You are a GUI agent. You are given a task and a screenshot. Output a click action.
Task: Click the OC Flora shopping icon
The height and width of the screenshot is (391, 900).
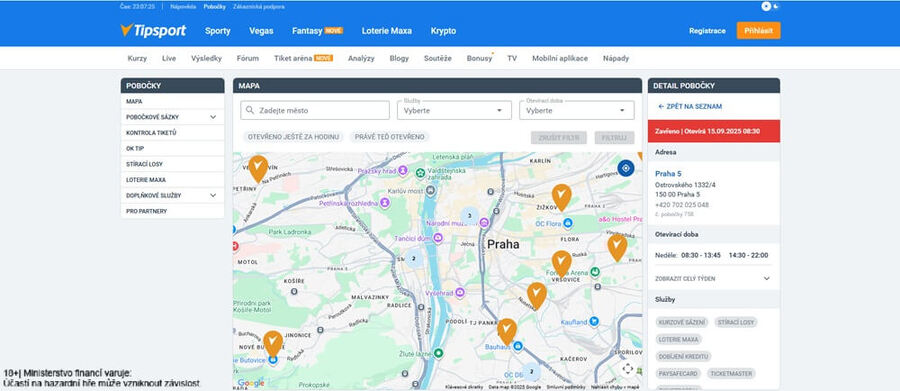pyautogui.click(x=568, y=222)
